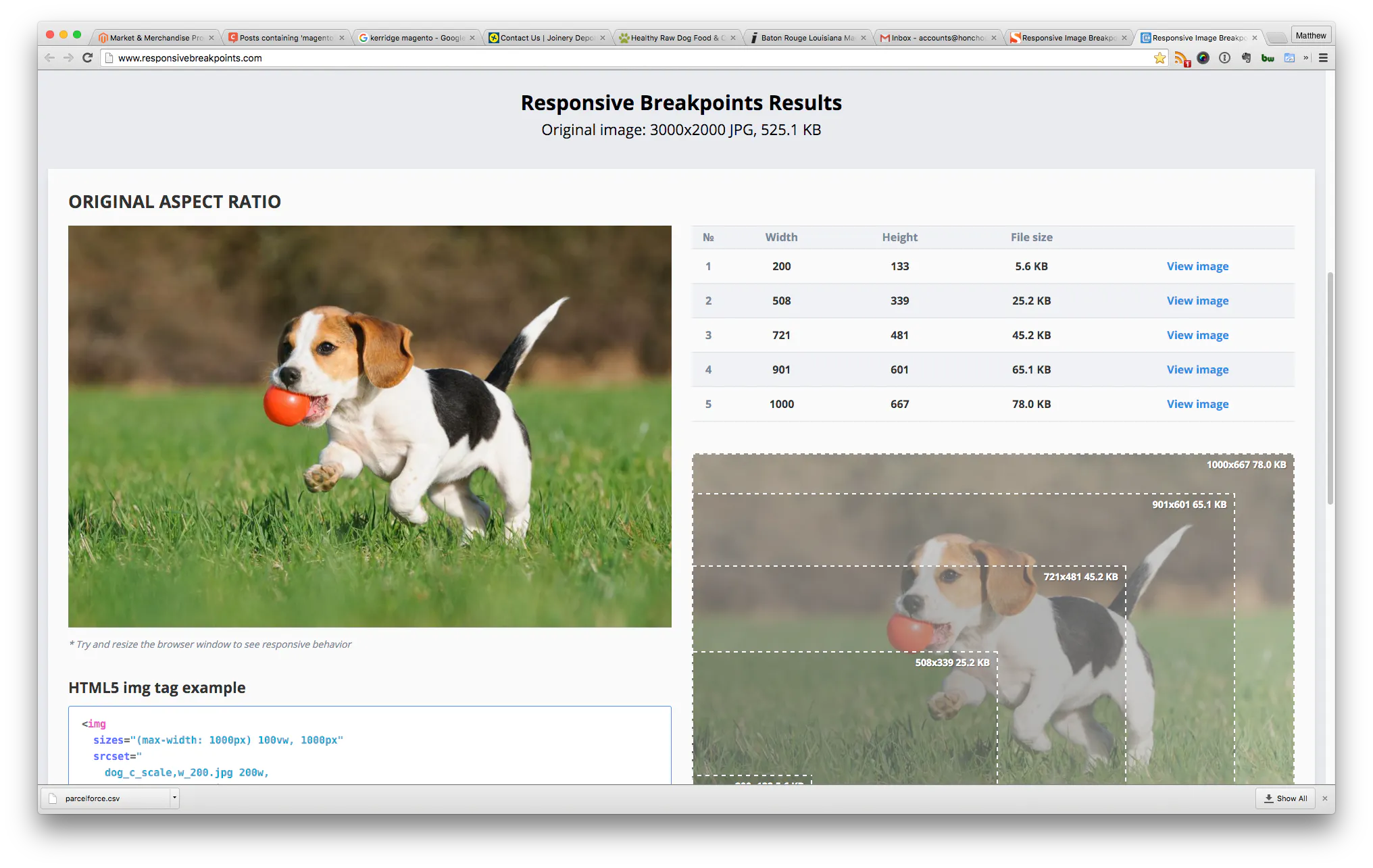Click the 901x601 65.1 KB label
The width and height of the screenshot is (1373, 868).
pyautogui.click(x=1189, y=505)
